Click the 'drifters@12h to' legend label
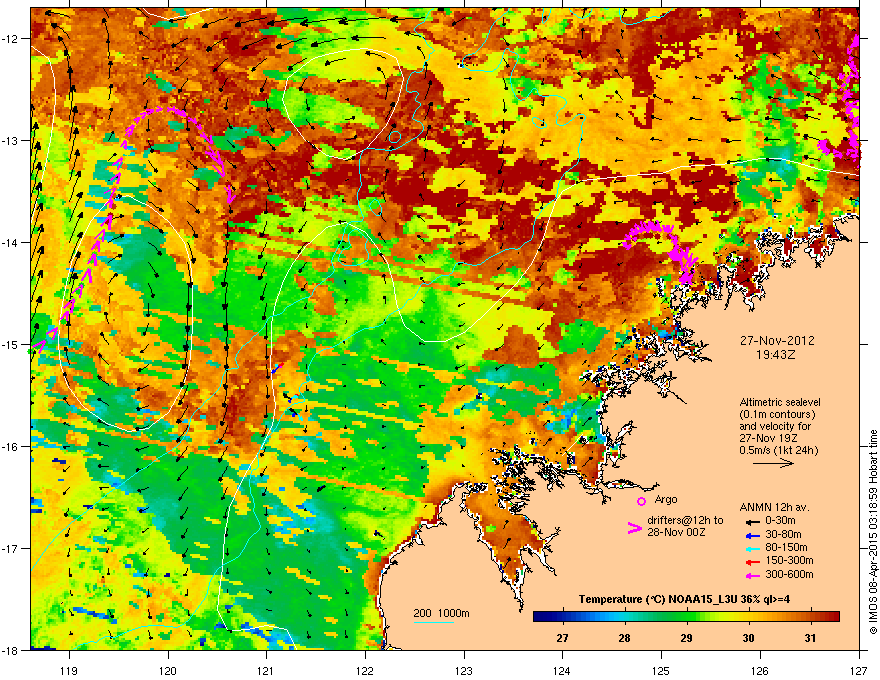Screen dimensions: 880x680 685,520
